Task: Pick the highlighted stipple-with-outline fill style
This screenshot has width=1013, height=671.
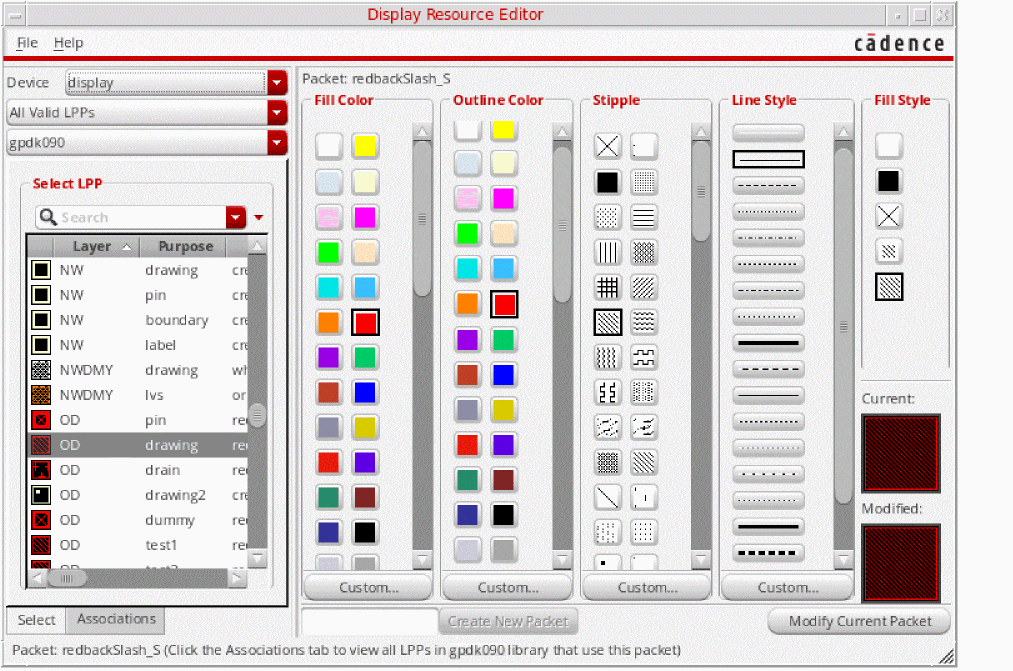Action: (x=889, y=287)
